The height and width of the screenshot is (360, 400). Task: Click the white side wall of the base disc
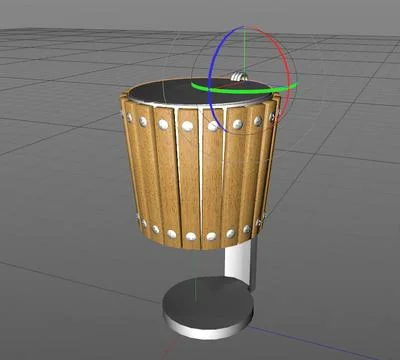208,328
